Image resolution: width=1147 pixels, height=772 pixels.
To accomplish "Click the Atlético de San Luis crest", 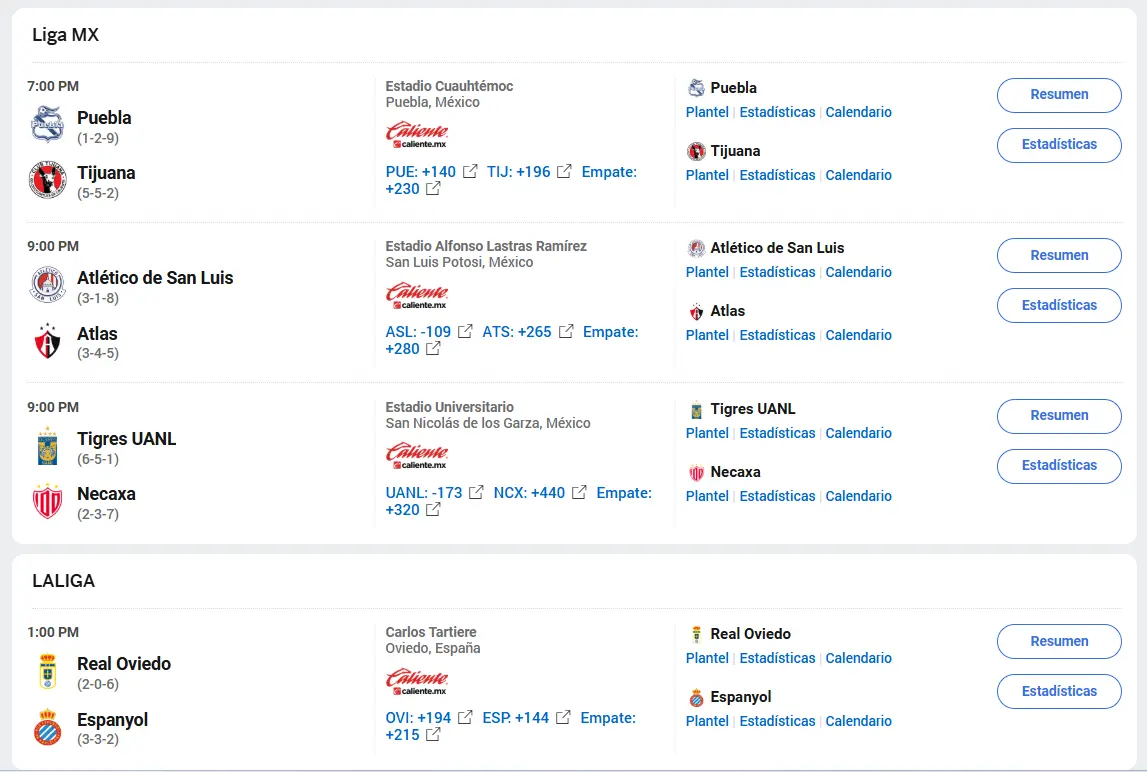I will pyautogui.click(x=48, y=286).
